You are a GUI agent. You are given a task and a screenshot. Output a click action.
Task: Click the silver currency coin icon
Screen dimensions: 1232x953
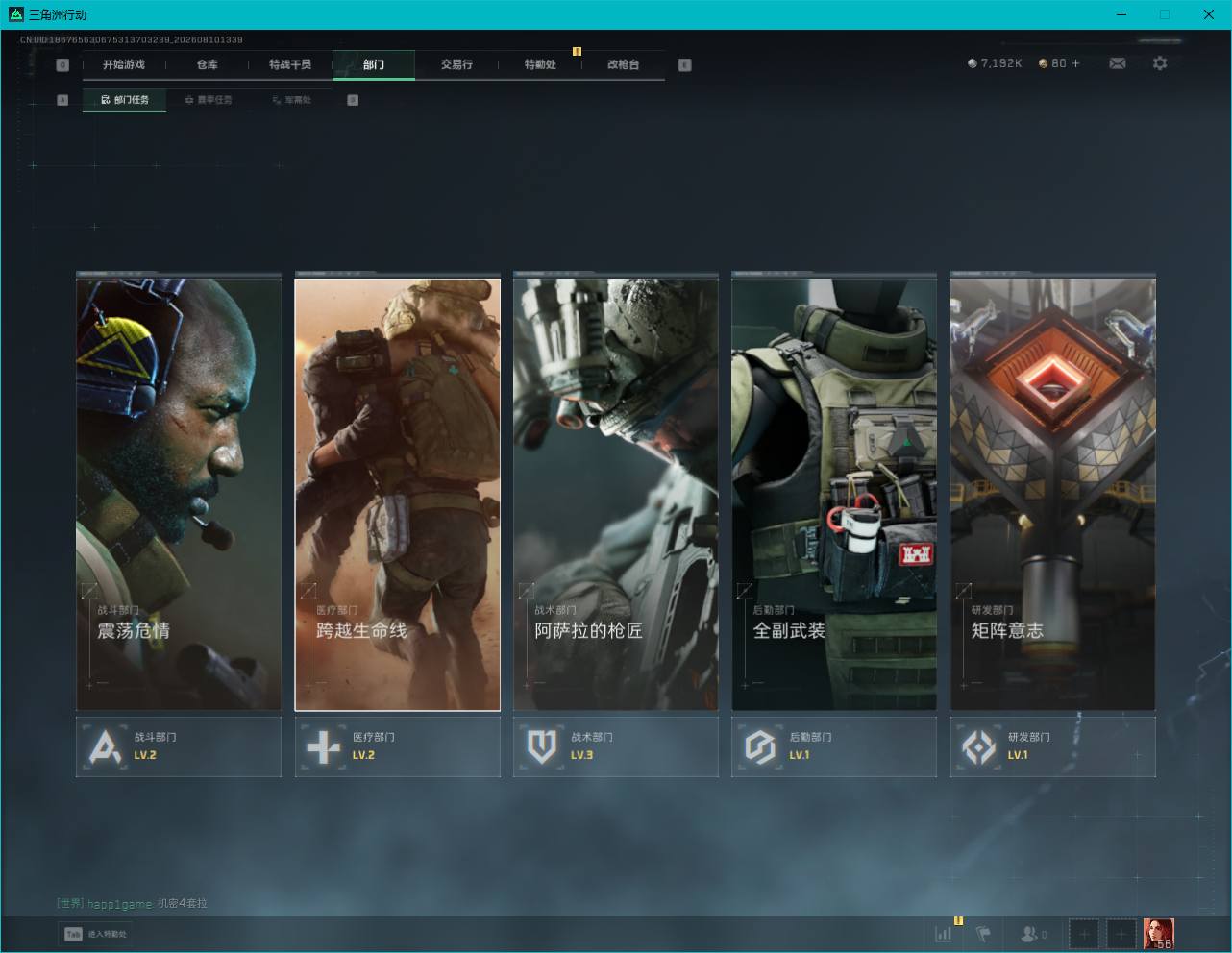973,63
